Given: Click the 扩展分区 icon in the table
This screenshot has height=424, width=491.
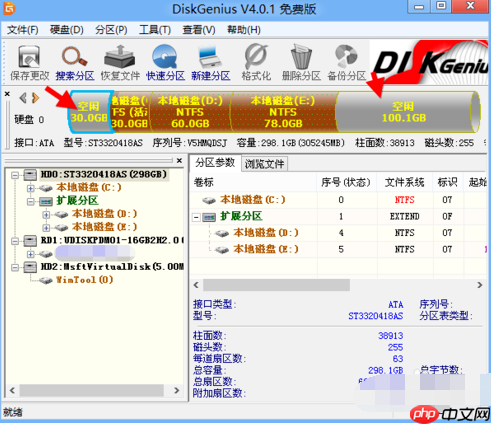Looking at the screenshot, I should pyautogui.click(x=209, y=217).
